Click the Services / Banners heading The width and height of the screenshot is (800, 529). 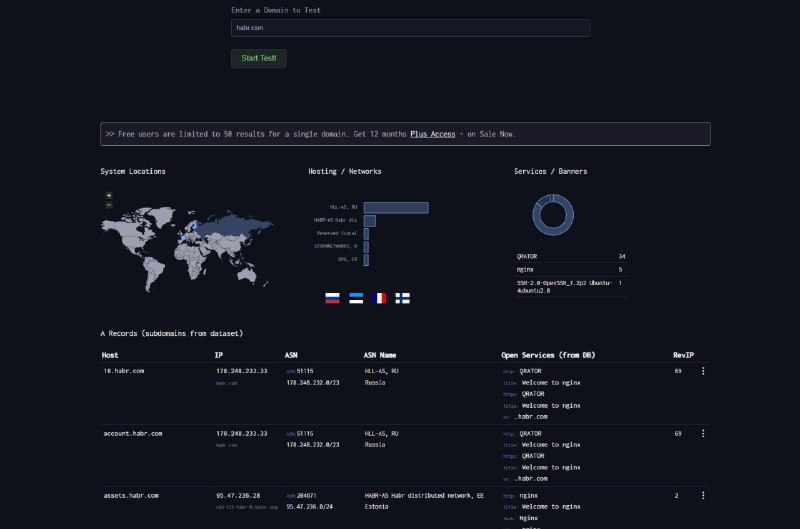[x=551, y=171]
